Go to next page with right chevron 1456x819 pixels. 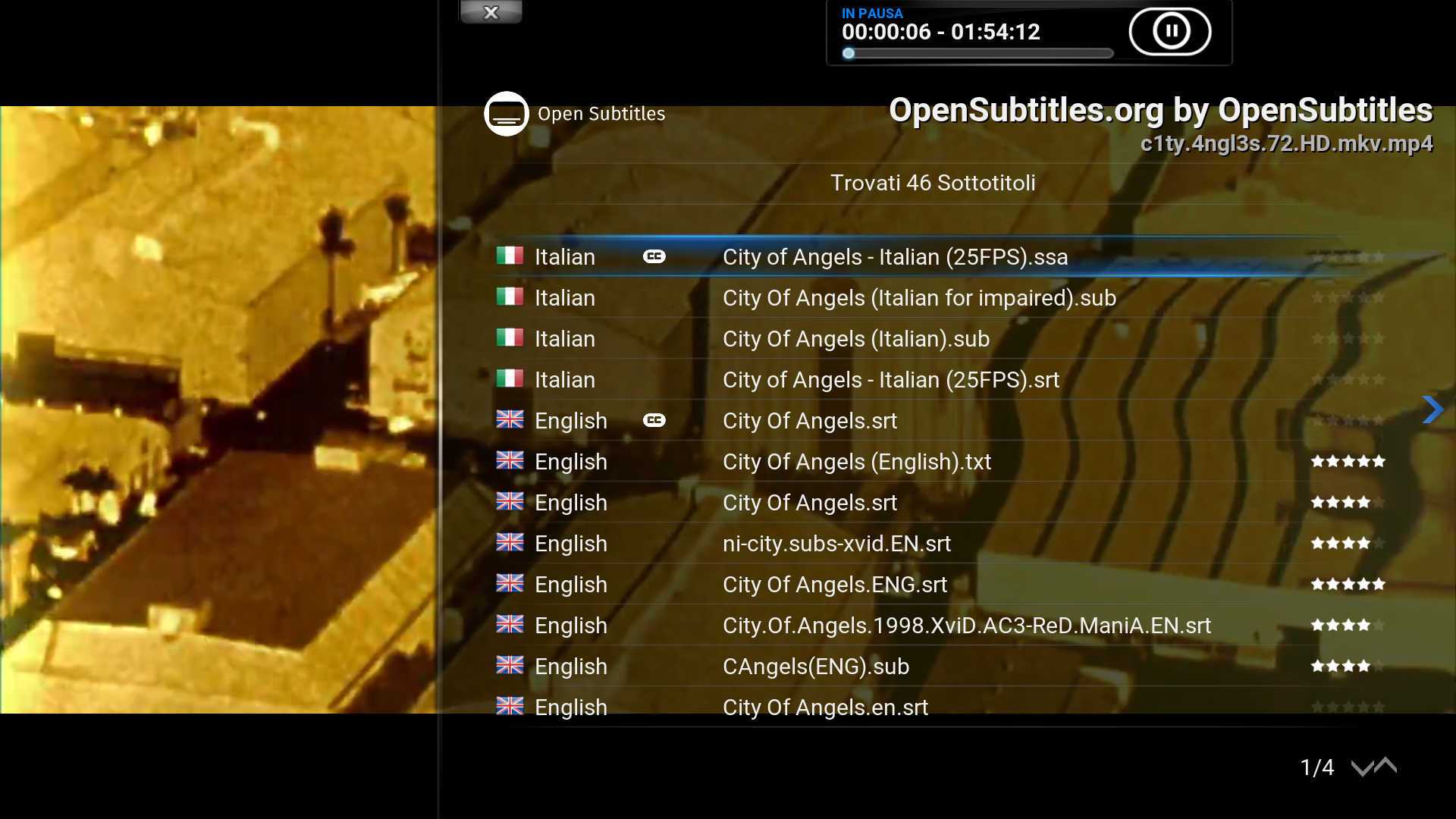coord(1432,409)
